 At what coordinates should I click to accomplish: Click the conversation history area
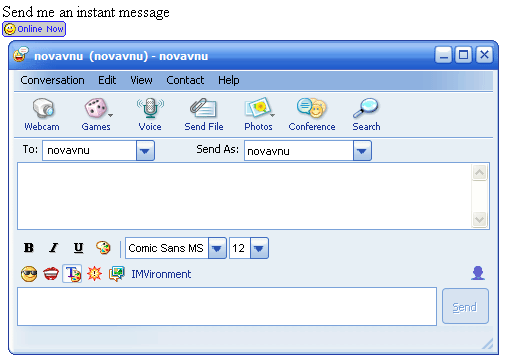(244, 196)
